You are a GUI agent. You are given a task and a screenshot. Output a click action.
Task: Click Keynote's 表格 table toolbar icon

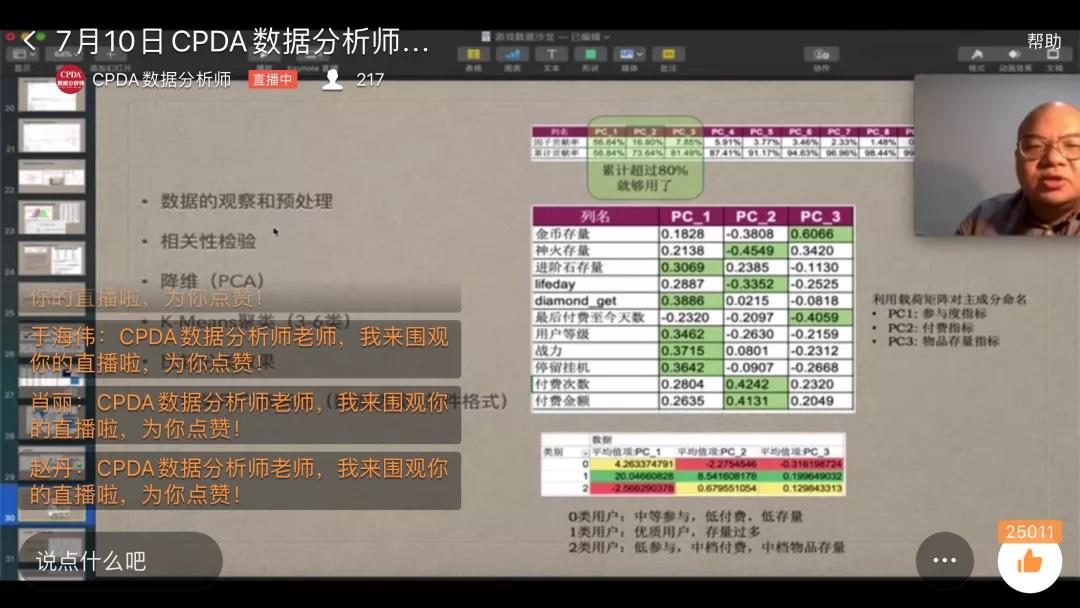473,54
